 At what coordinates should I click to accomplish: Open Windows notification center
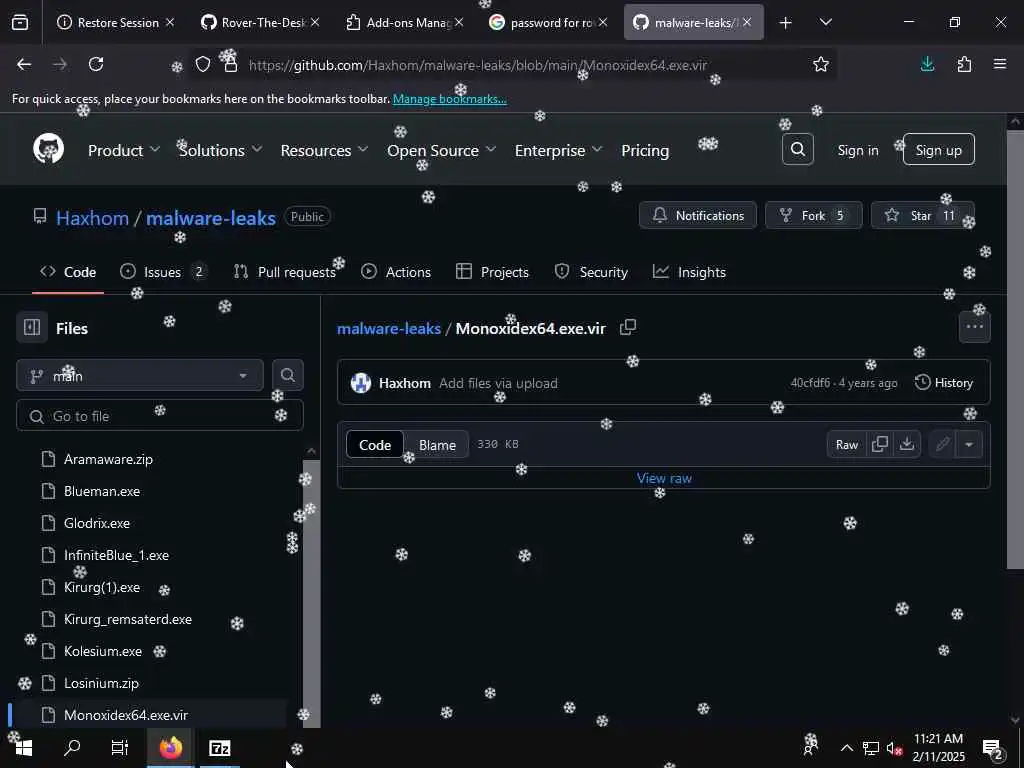[x=992, y=748]
